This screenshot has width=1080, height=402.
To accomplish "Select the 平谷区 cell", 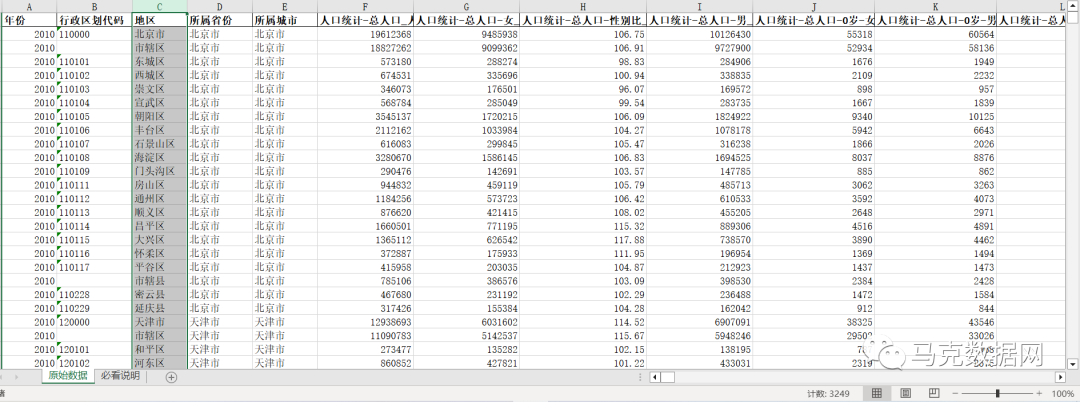I will click(160, 267).
